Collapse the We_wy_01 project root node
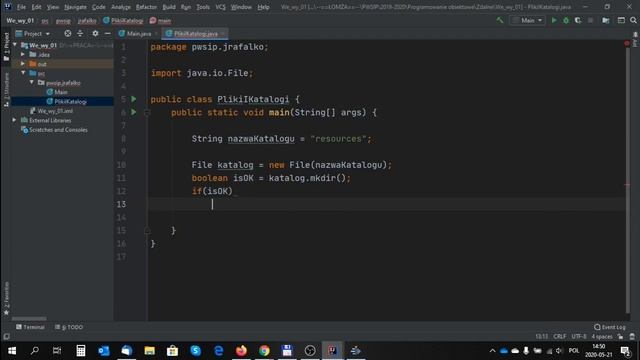Viewport: 640px width, 360px height. click(x=15, y=45)
